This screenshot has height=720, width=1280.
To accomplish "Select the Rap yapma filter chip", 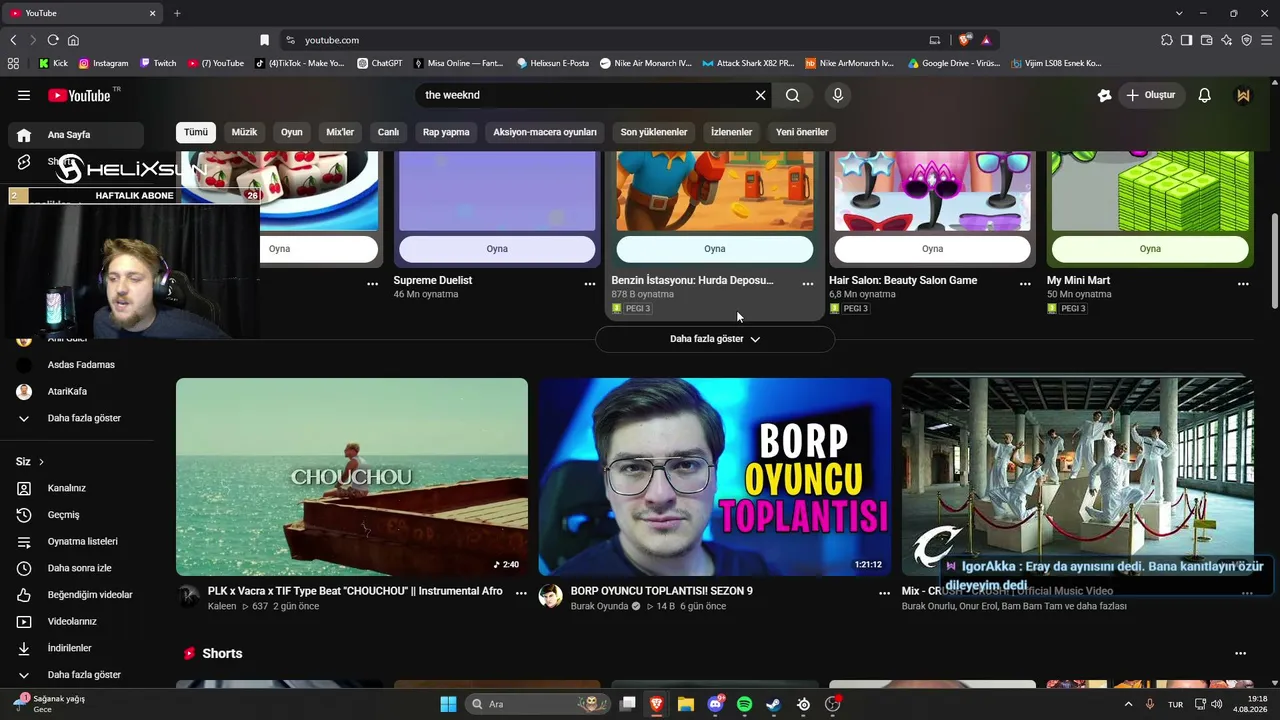I will (446, 132).
